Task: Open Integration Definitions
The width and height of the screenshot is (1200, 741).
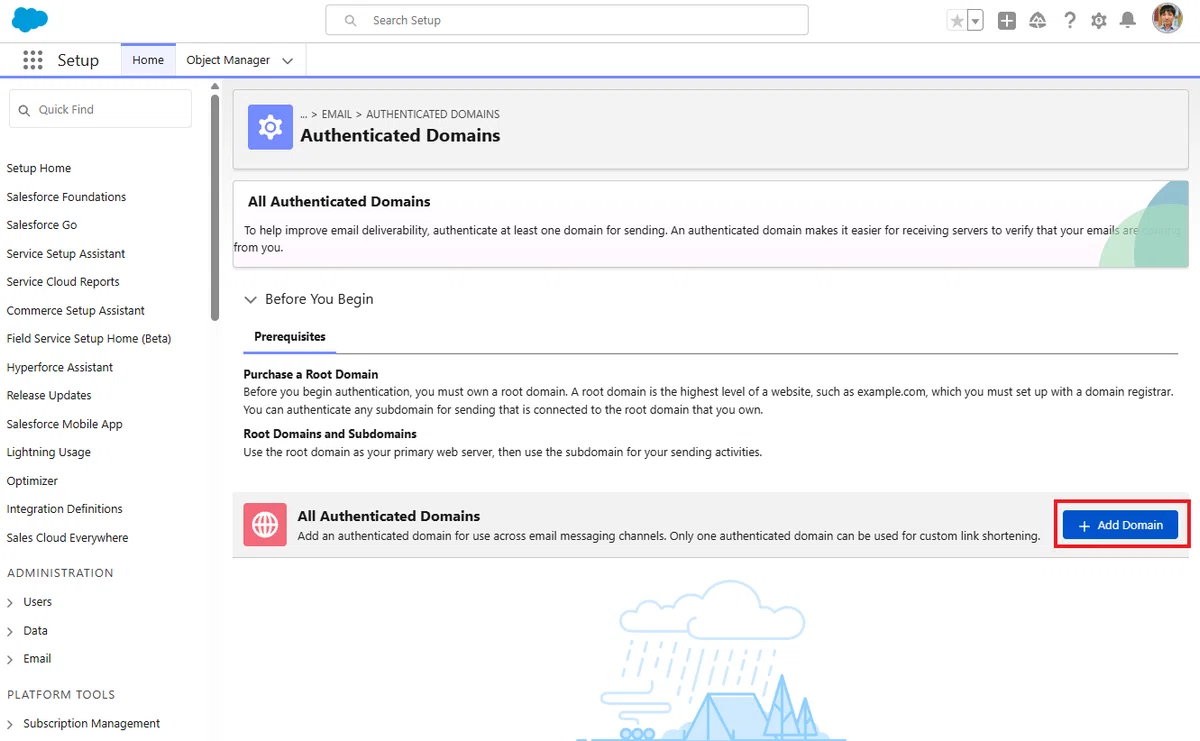Action: [x=65, y=509]
